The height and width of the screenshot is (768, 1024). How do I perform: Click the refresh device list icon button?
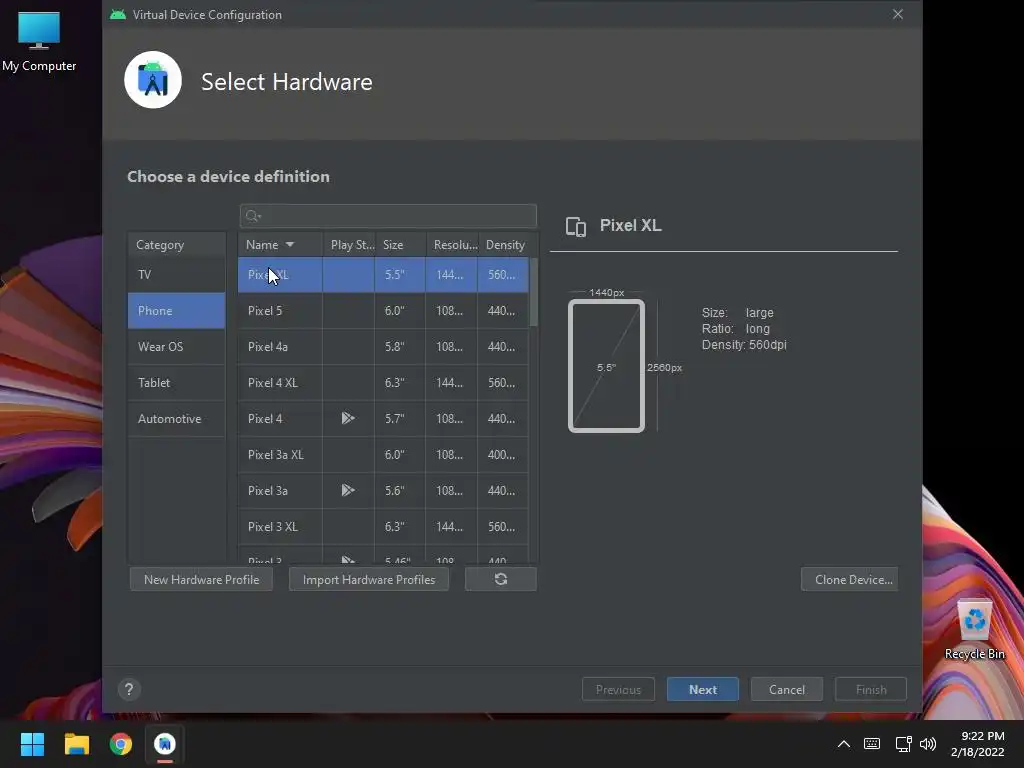[x=501, y=579]
